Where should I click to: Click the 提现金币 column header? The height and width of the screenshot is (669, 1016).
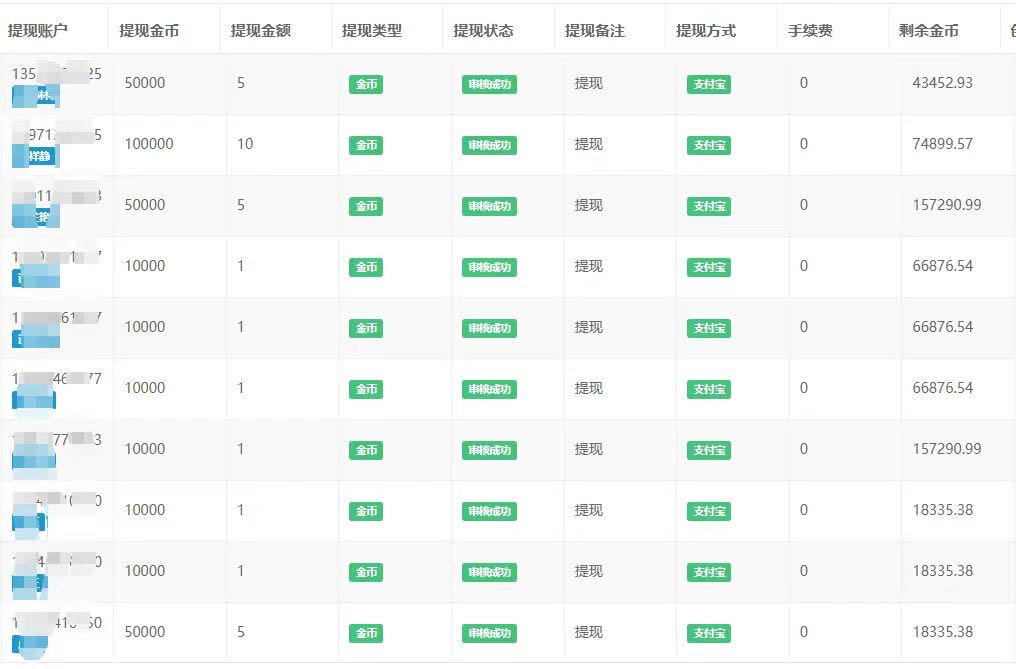149,30
